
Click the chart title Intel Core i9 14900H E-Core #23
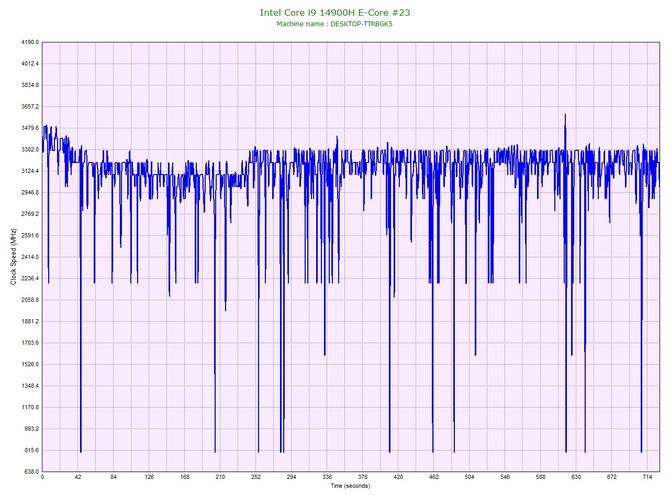click(x=335, y=12)
